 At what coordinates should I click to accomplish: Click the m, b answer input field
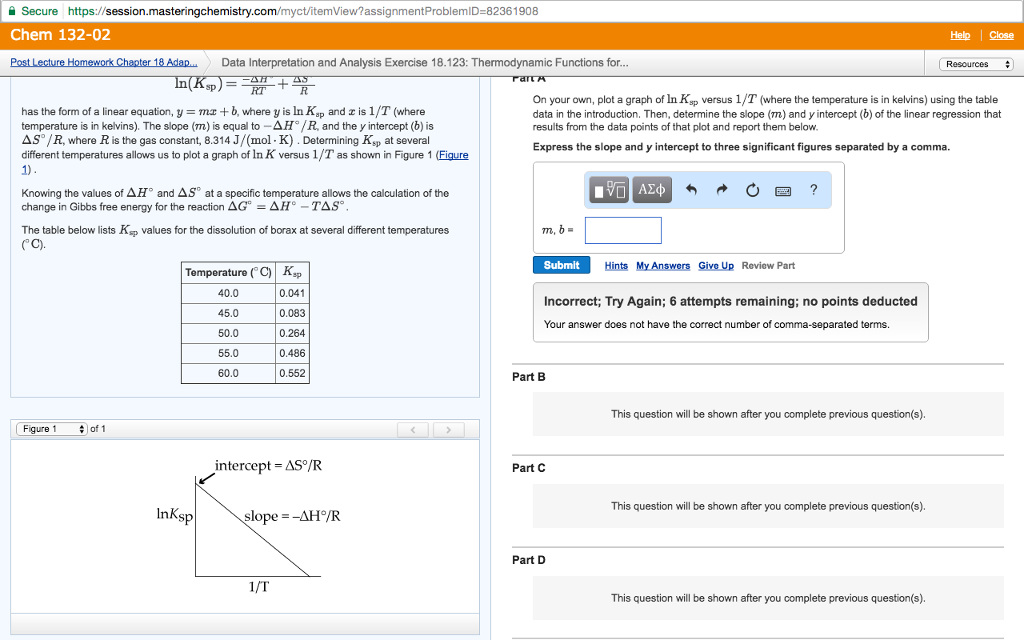click(x=623, y=231)
